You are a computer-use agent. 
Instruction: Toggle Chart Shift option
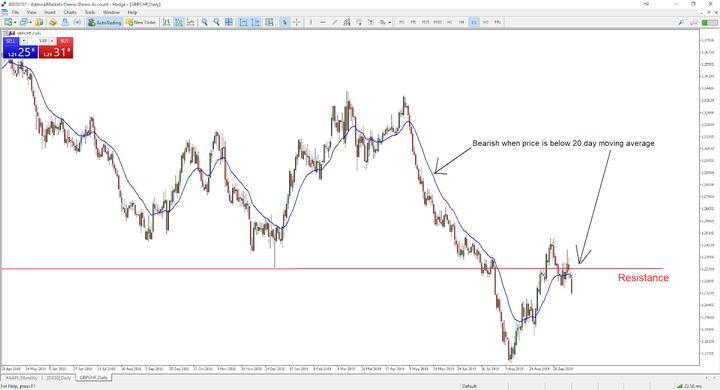pyautogui.click(x=255, y=22)
